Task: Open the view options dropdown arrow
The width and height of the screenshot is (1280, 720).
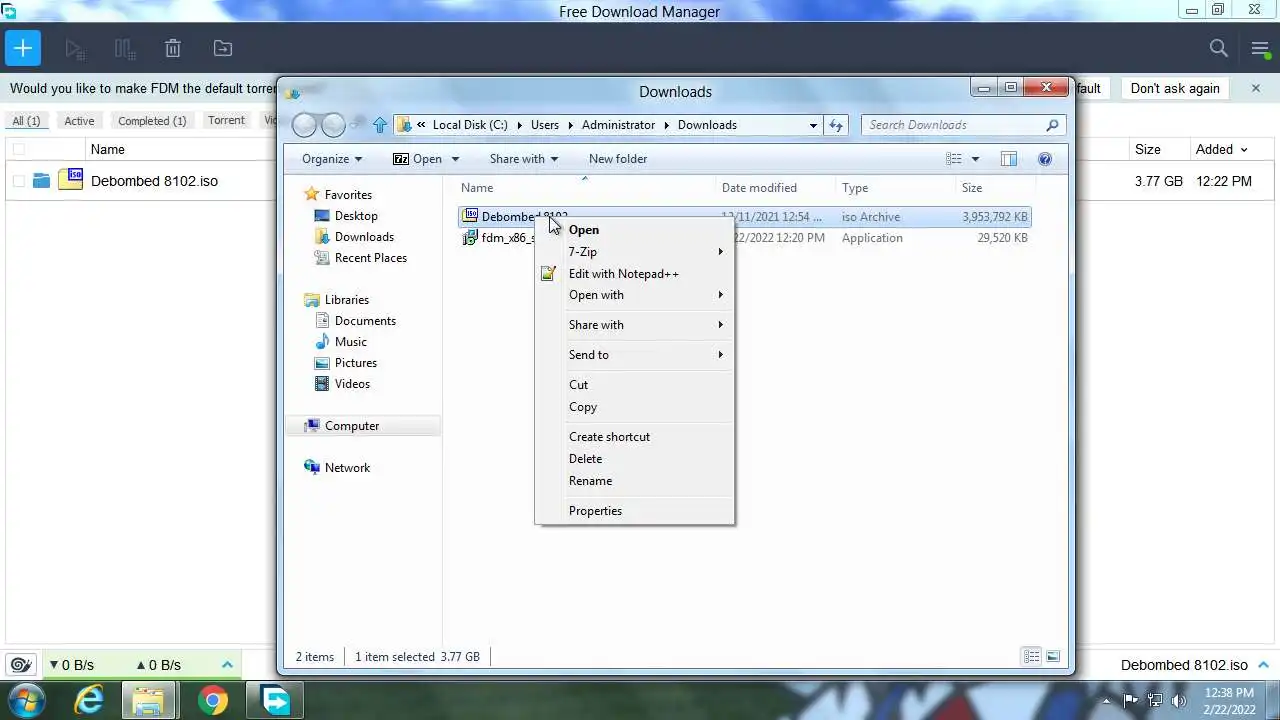Action: pos(975,159)
